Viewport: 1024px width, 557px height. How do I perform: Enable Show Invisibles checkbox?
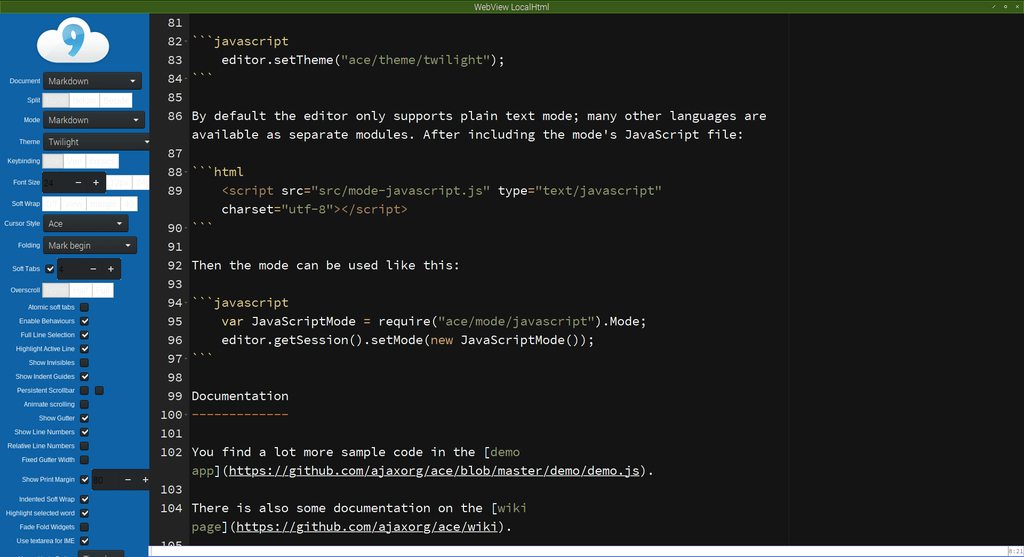point(84,363)
